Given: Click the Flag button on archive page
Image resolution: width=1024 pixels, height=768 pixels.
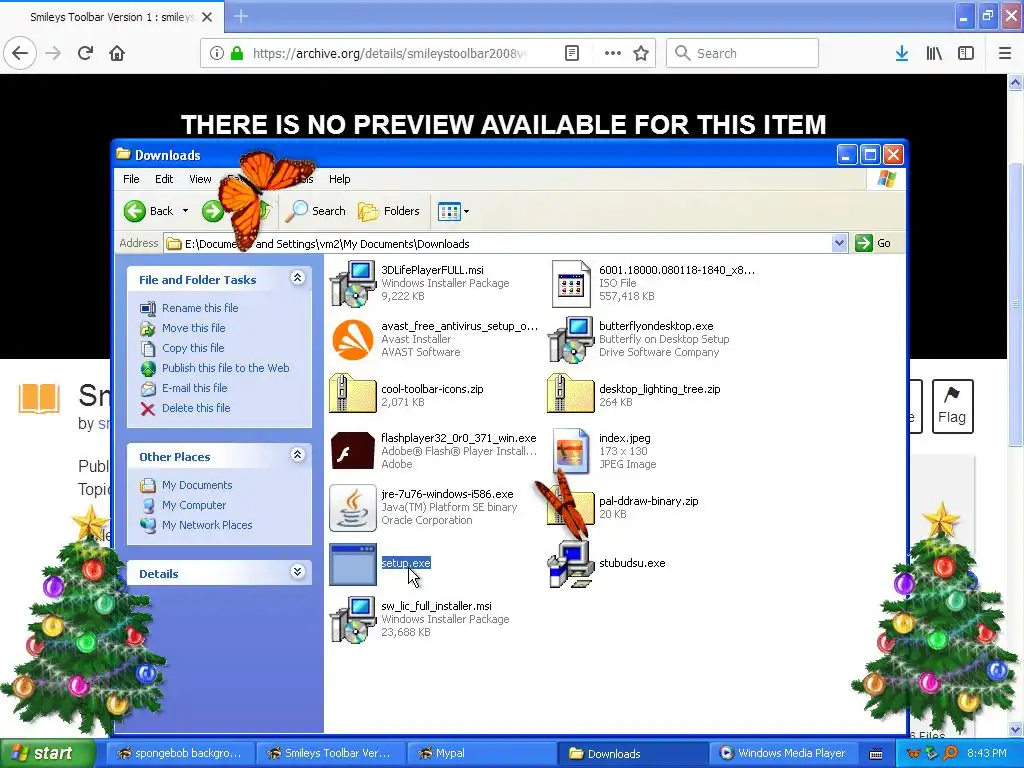Looking at the screenshot, I should click(952, 406).
